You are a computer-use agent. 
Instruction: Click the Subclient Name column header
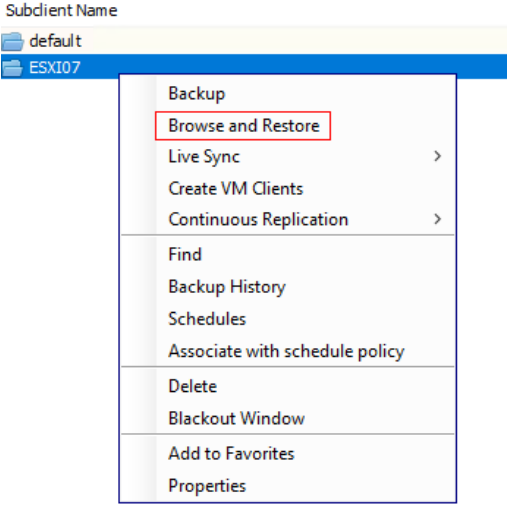coord(62,11)
